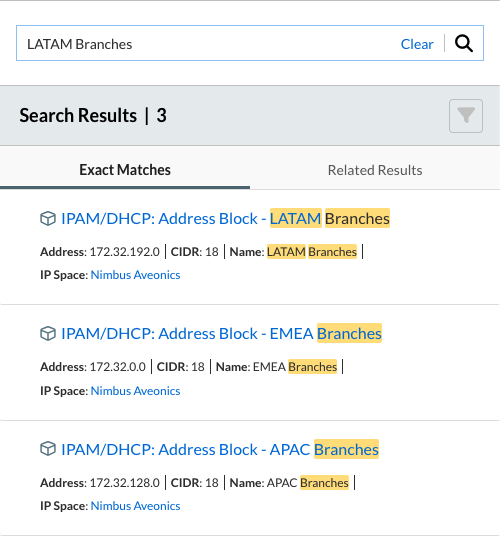Image resolution: width=500 pixels, height=537 pixels.
Task: Switch to the Related Results tab
Action: pyautogui.click(x=375, y=170)
